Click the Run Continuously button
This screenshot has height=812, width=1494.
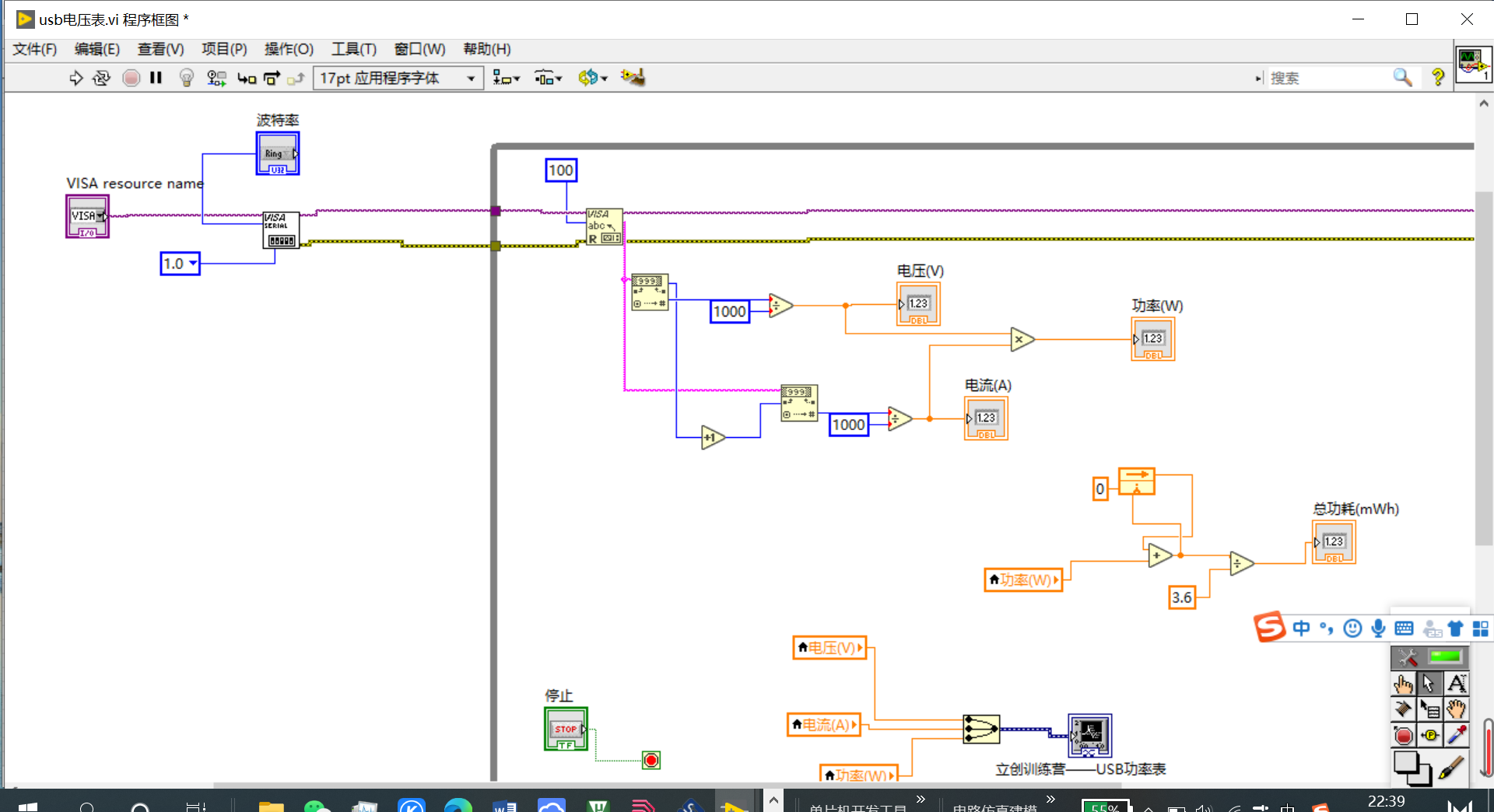[101, 78]
